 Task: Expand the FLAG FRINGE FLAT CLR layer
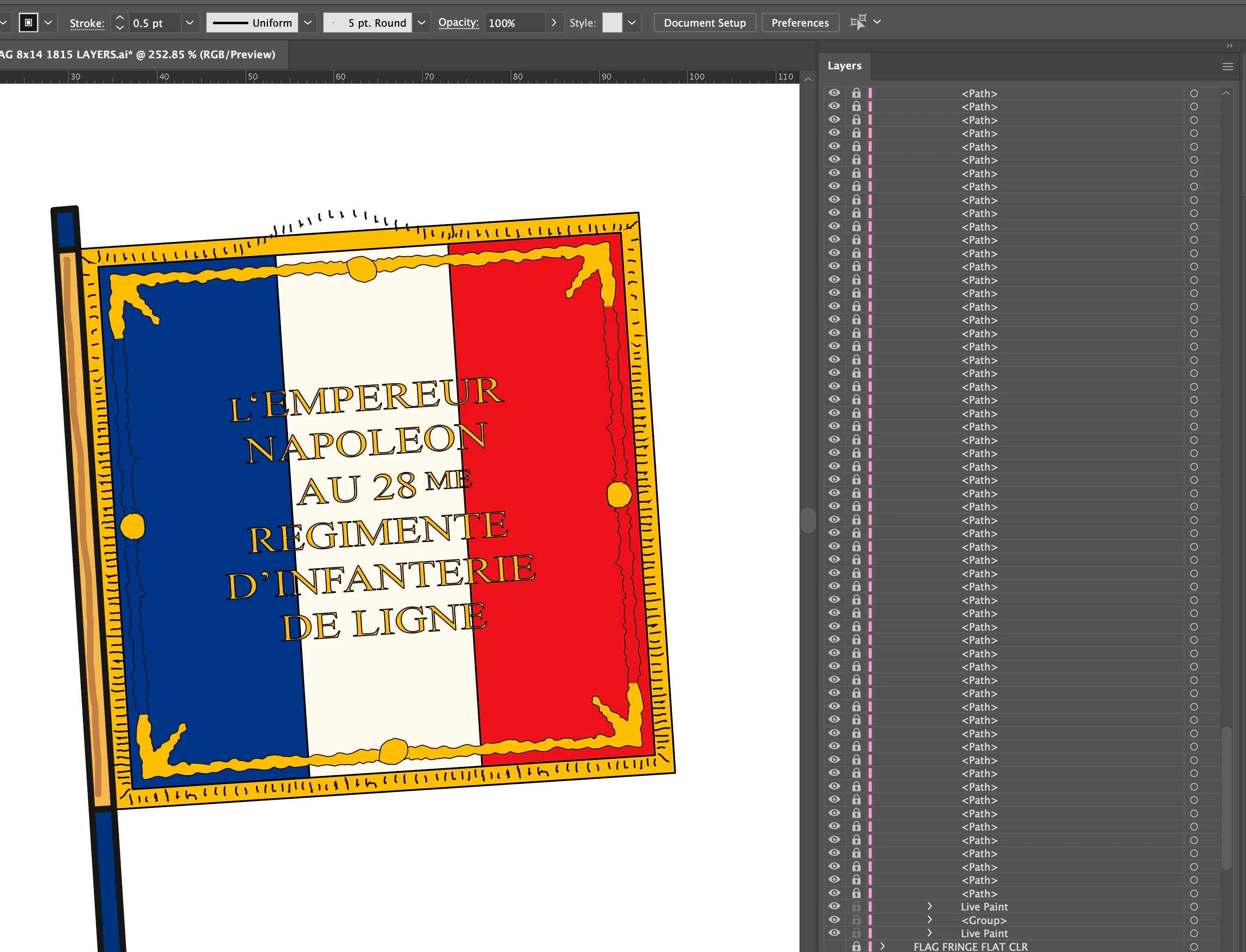[882, 946]
